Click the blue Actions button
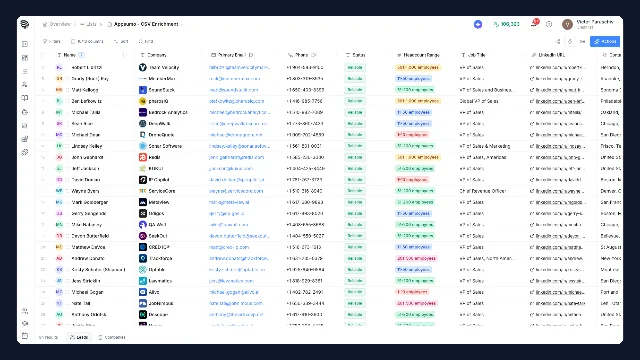 click(605, 41)
